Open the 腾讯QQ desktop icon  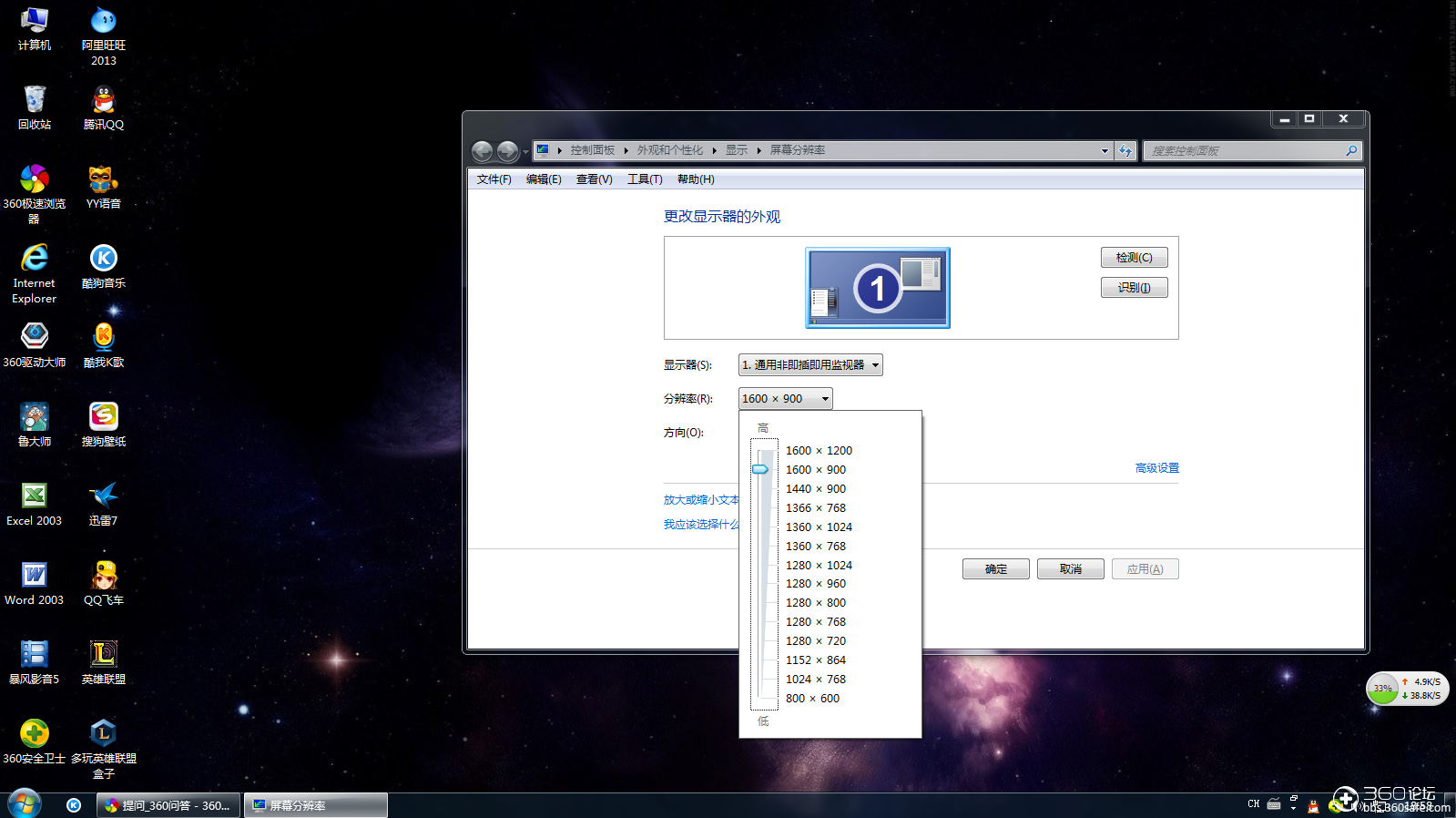[104, 107]
